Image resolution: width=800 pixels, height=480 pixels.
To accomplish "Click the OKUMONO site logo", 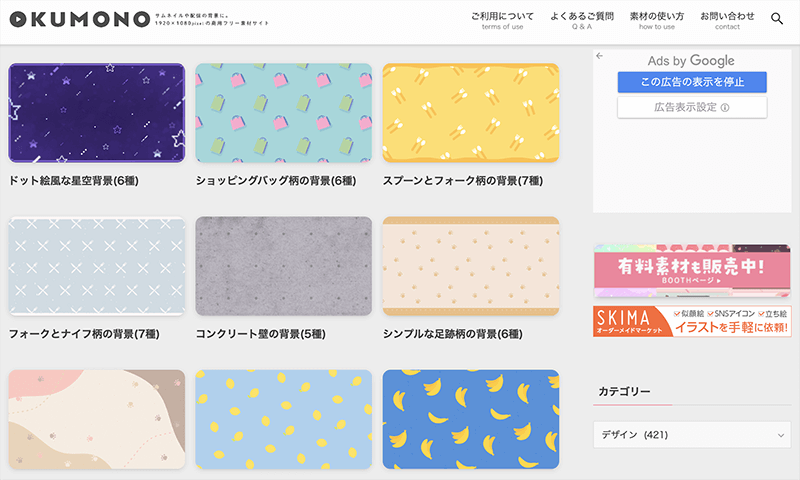I will [80, 19].
